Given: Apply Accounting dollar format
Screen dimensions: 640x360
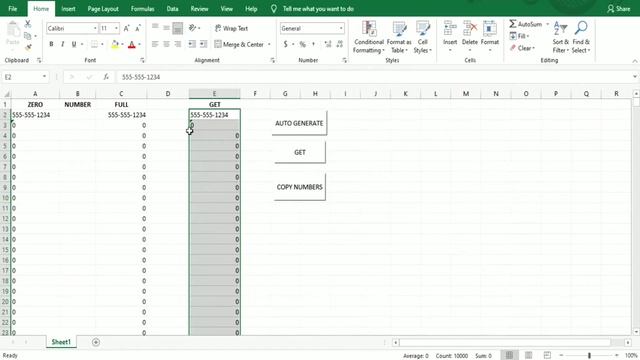Looking at the screenshot, I should click(285, 44).
